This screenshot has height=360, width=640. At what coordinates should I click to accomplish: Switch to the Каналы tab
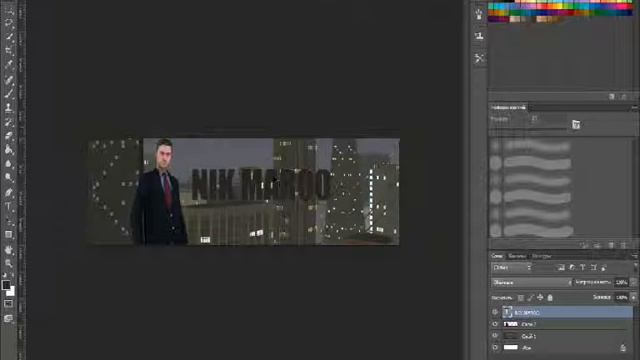pos(517,256)
